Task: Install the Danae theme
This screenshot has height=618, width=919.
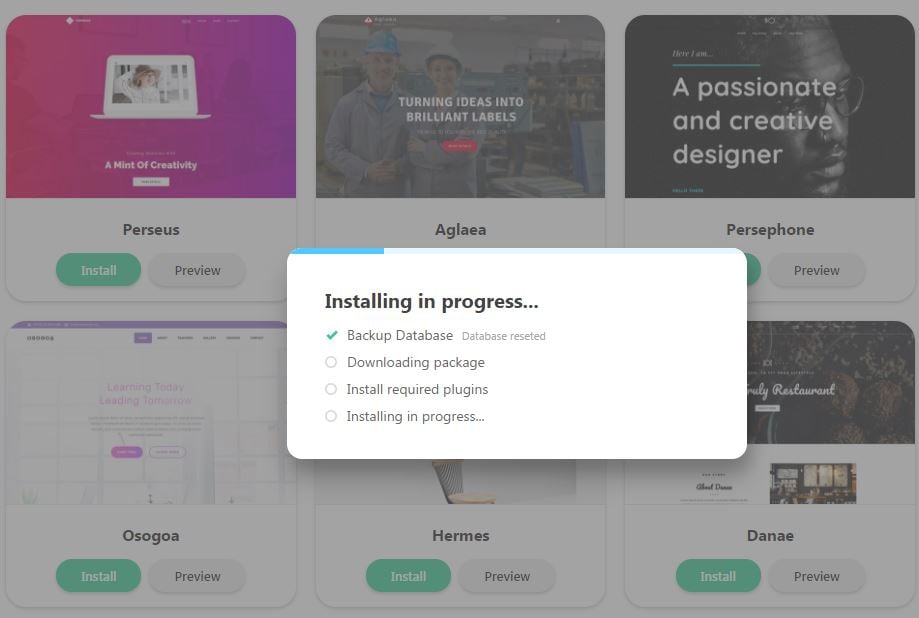Action: [x=718, y=576]
